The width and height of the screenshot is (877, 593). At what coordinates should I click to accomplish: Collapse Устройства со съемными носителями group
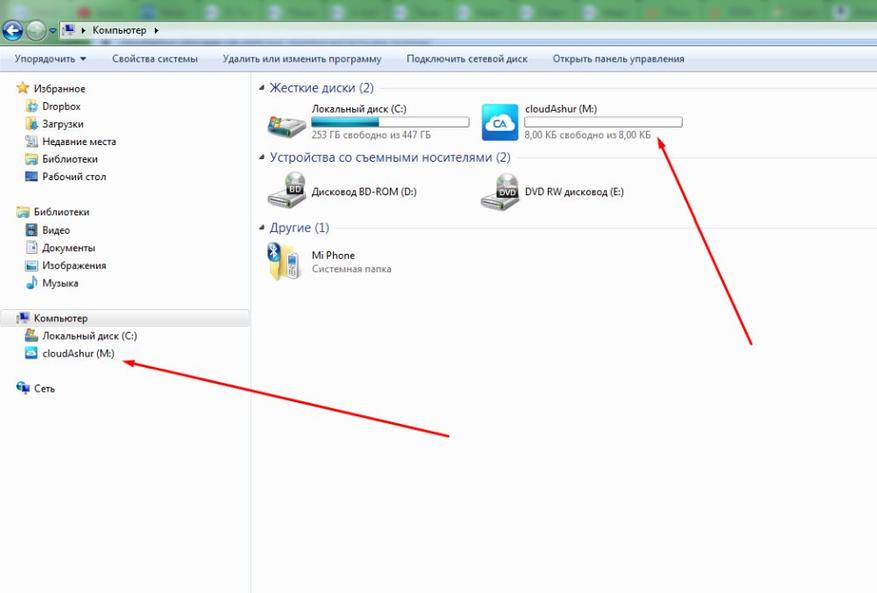(262, 157)
